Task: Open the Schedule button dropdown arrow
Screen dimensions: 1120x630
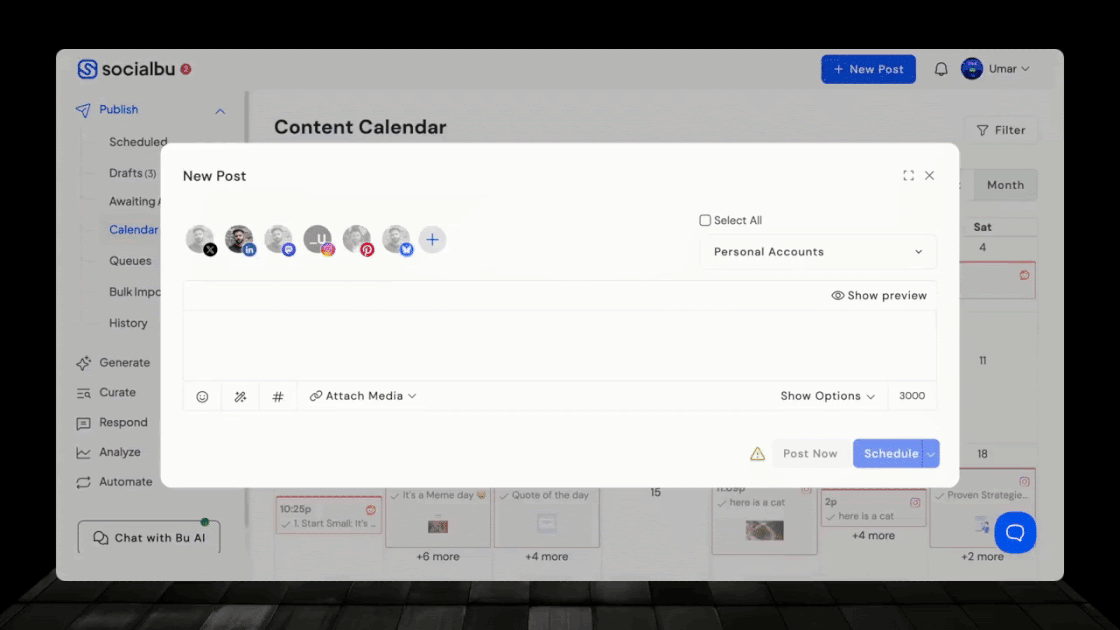Action: (x=931, y=454)
